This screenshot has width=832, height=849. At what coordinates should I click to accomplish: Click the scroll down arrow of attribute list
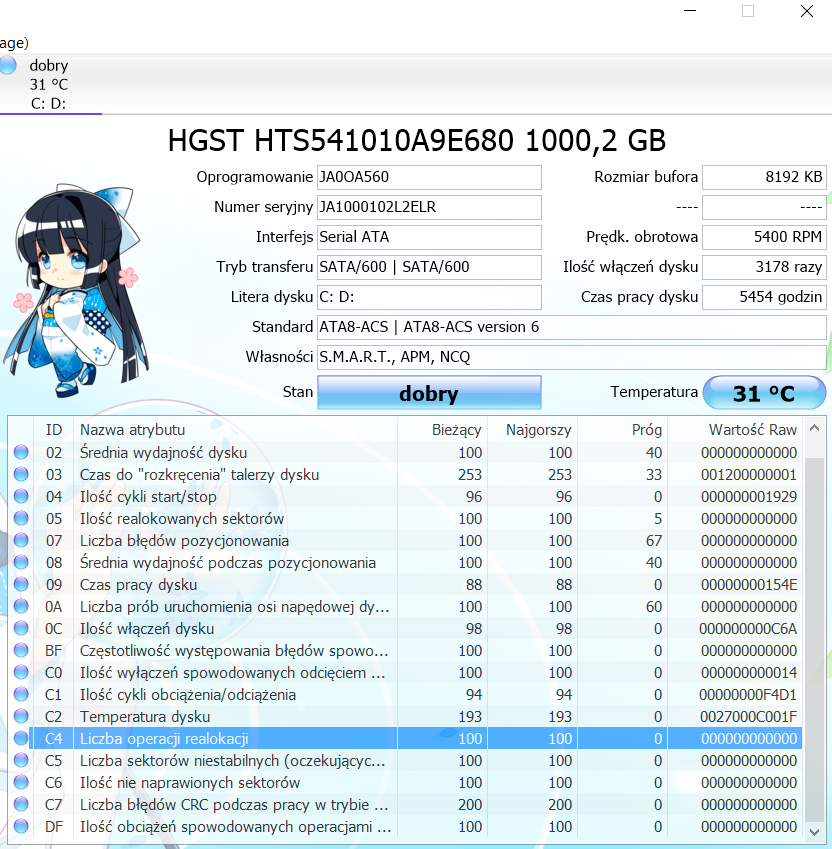click(814, 832)
